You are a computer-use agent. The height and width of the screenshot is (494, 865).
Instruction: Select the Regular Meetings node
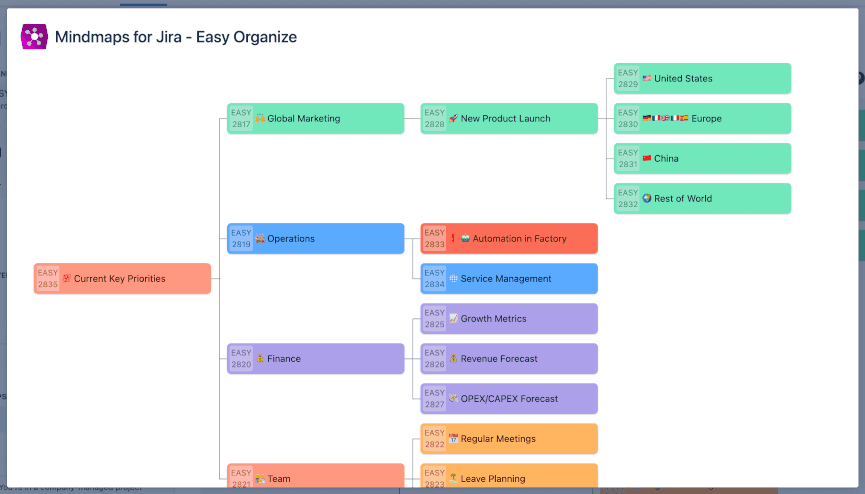pyautogui.click(x=509, y=439)
